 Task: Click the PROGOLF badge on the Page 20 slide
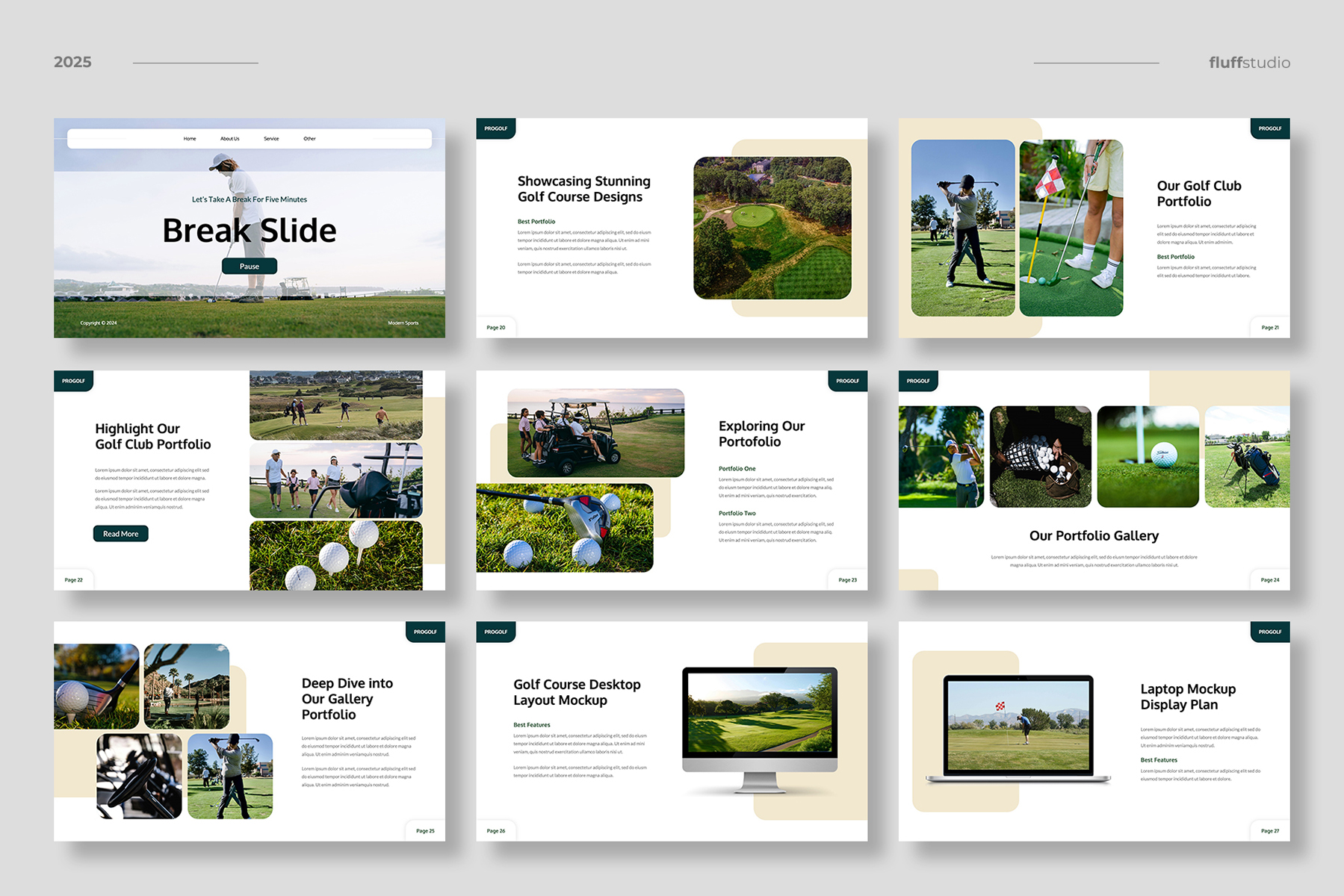coord(495,128)
